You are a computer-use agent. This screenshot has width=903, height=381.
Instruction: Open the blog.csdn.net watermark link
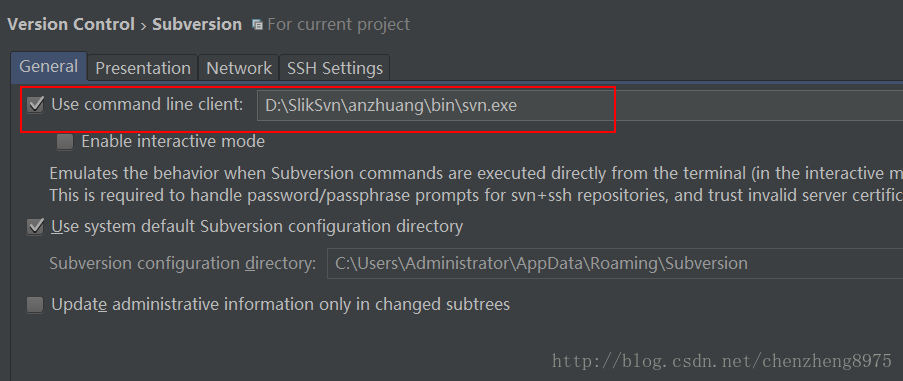tap(722, 361)
